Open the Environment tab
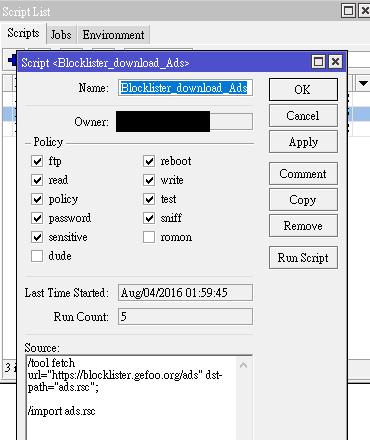Screen dimensions: 370x440 click(x=113, y=35)
